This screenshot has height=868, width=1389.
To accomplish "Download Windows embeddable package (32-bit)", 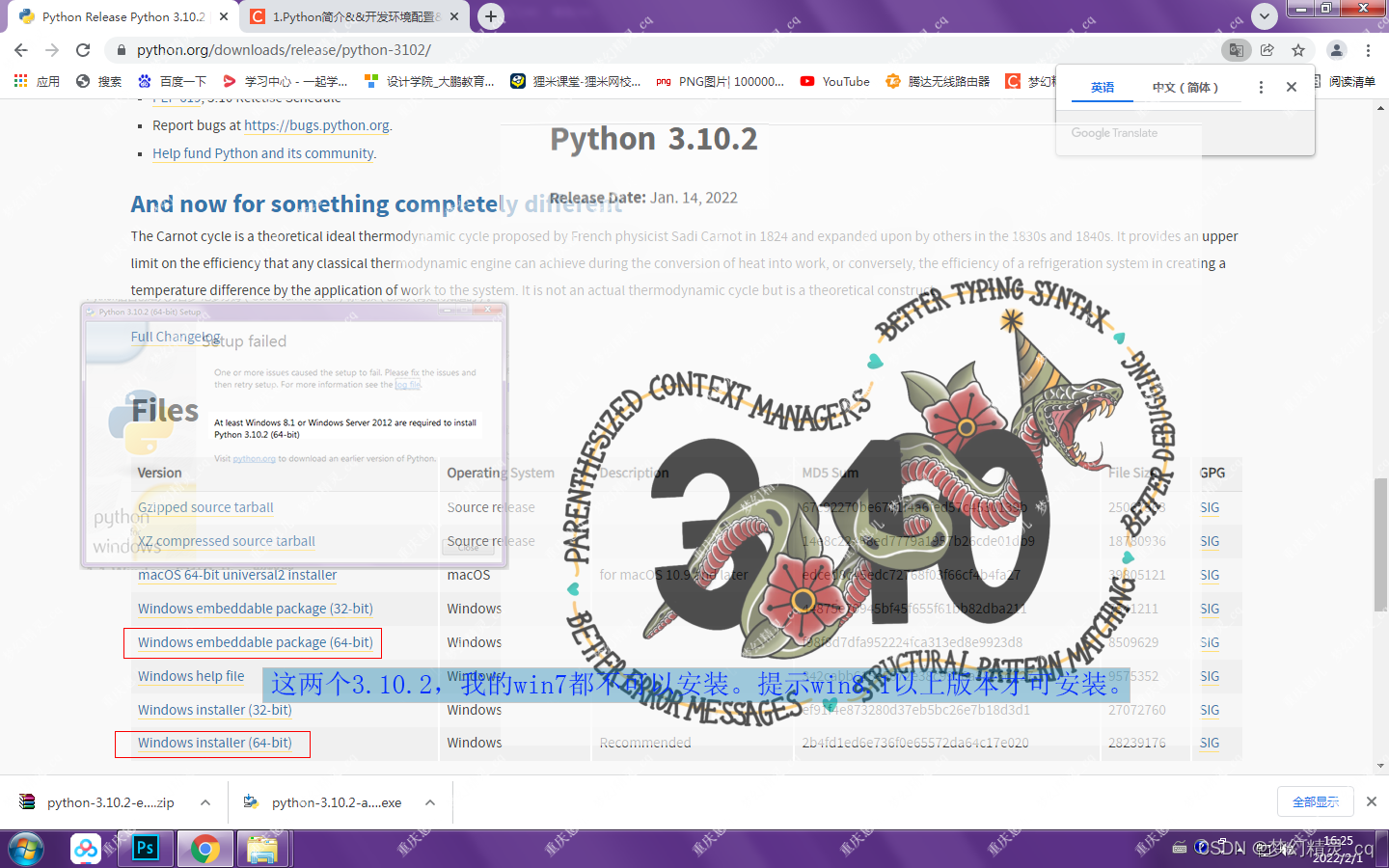I will point(256,609).
